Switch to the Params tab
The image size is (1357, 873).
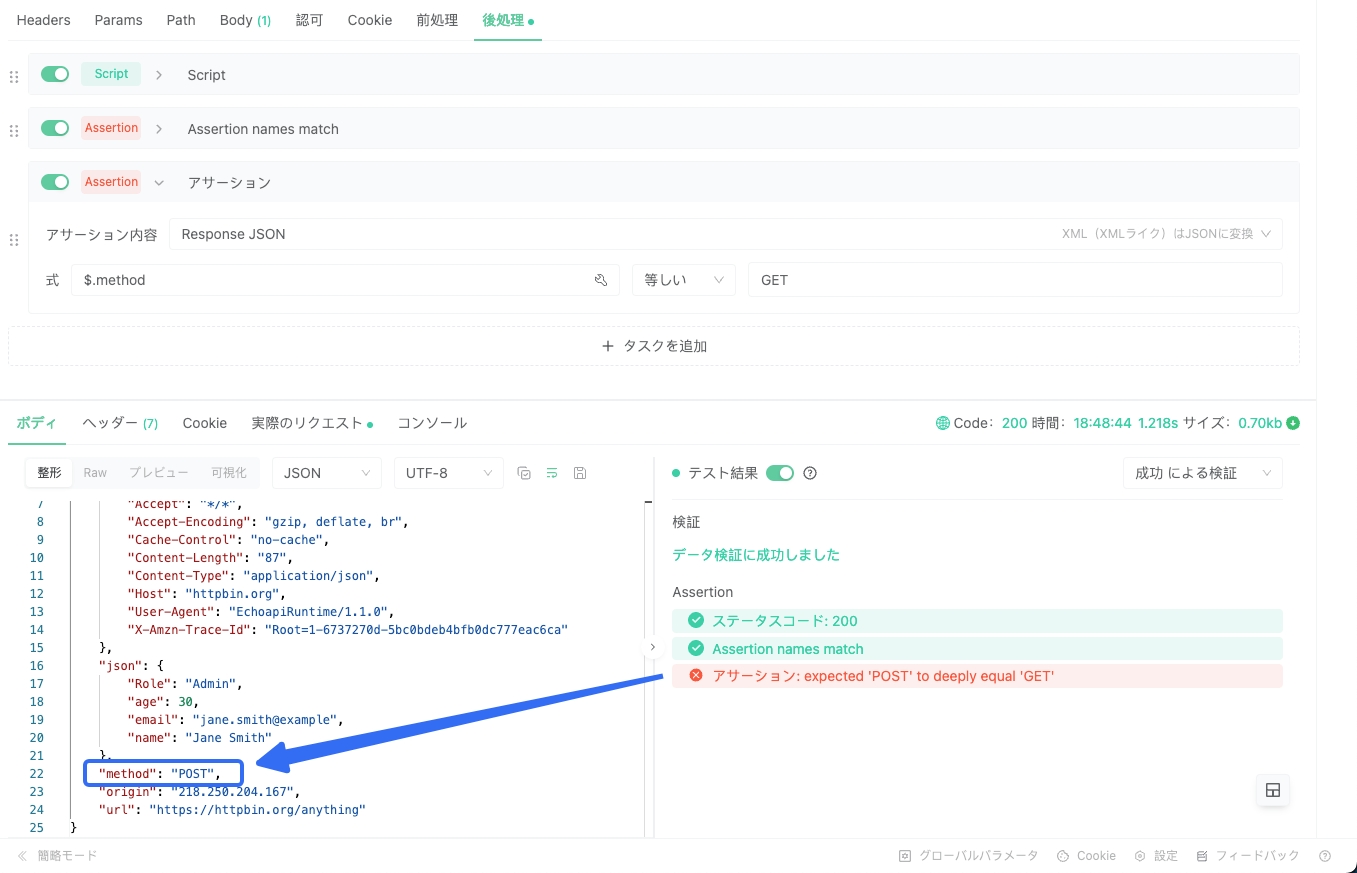click(x=119, y=20)
